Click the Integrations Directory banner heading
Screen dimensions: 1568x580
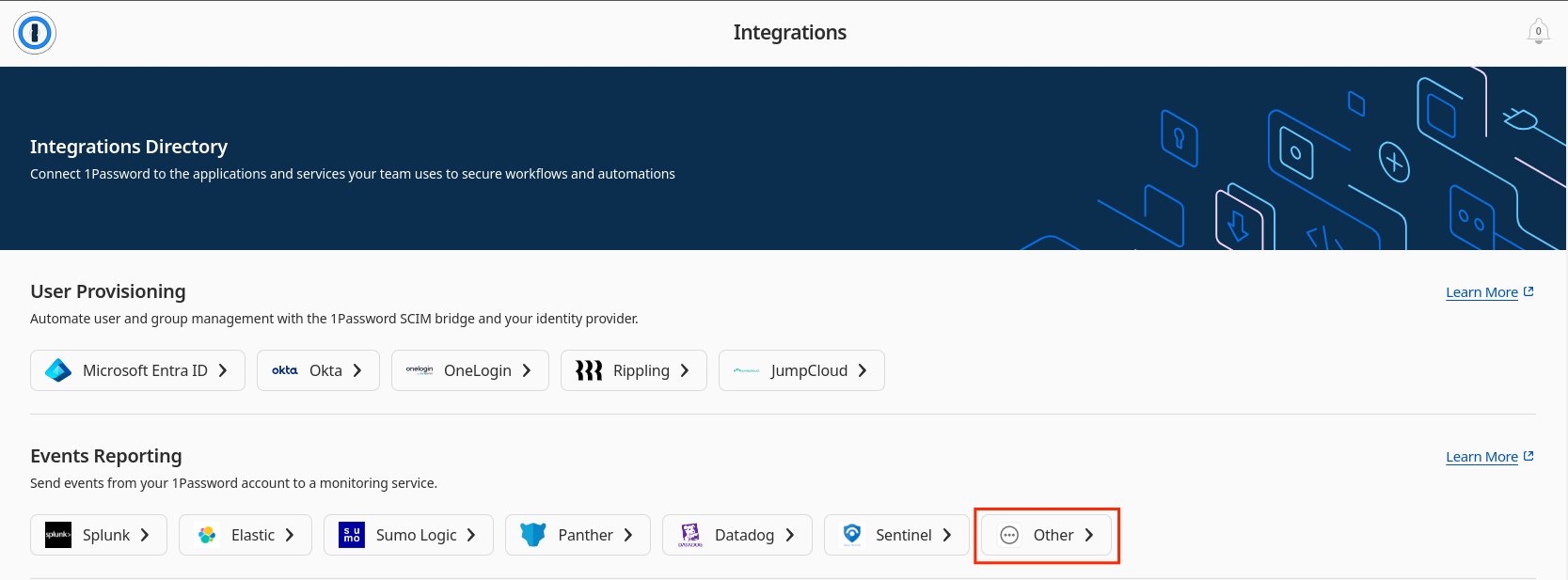[x=129, y=147]
